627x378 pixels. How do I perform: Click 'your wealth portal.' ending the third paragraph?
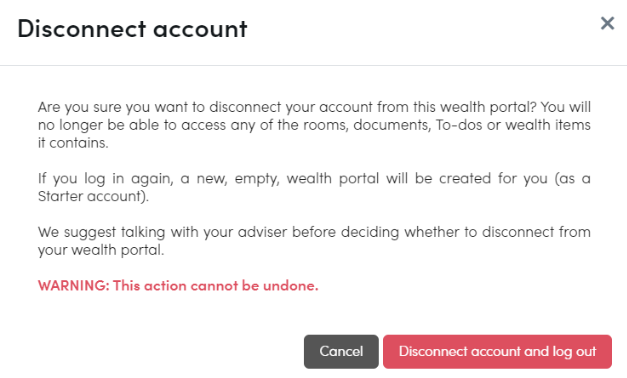click(x=101, y=250)
